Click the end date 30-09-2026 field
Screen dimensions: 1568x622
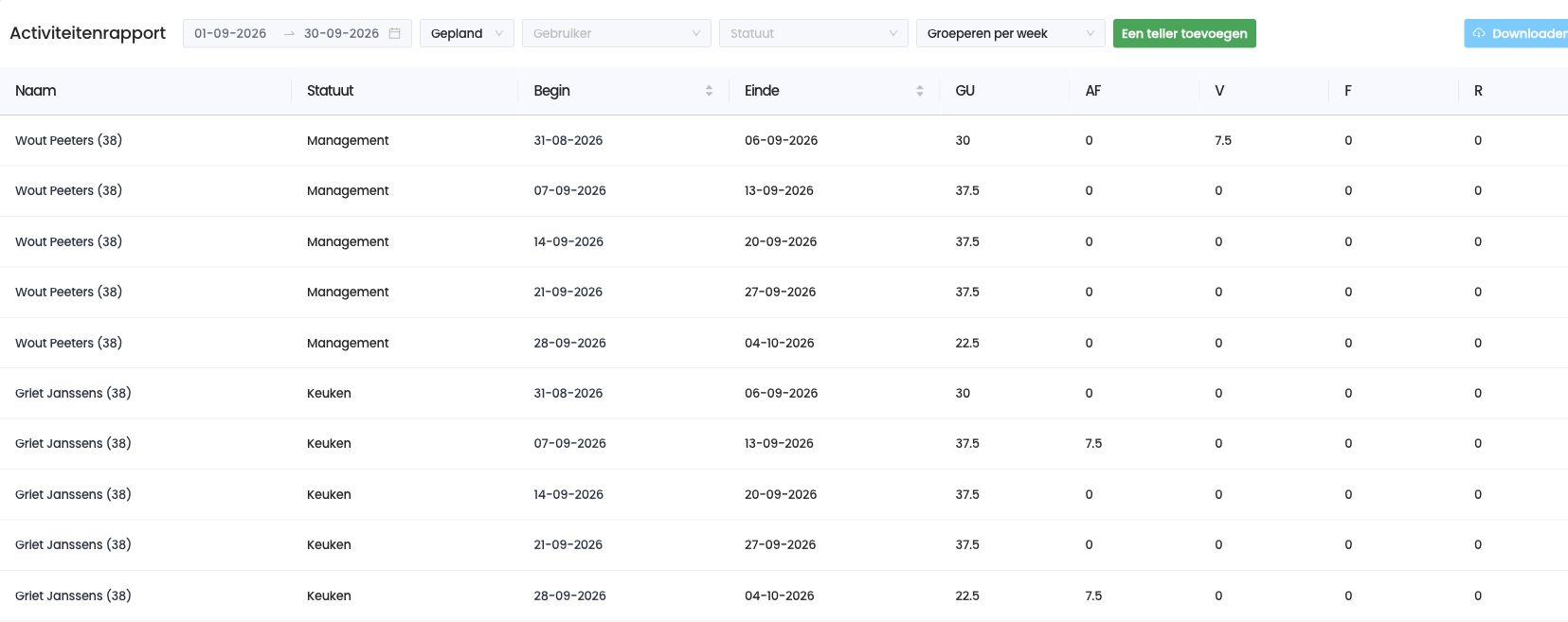coord(341,33)
